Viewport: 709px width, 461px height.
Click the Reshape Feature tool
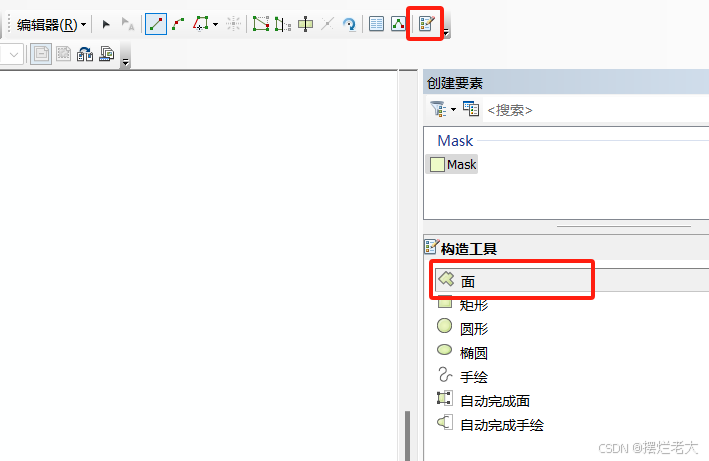[261, 24]
